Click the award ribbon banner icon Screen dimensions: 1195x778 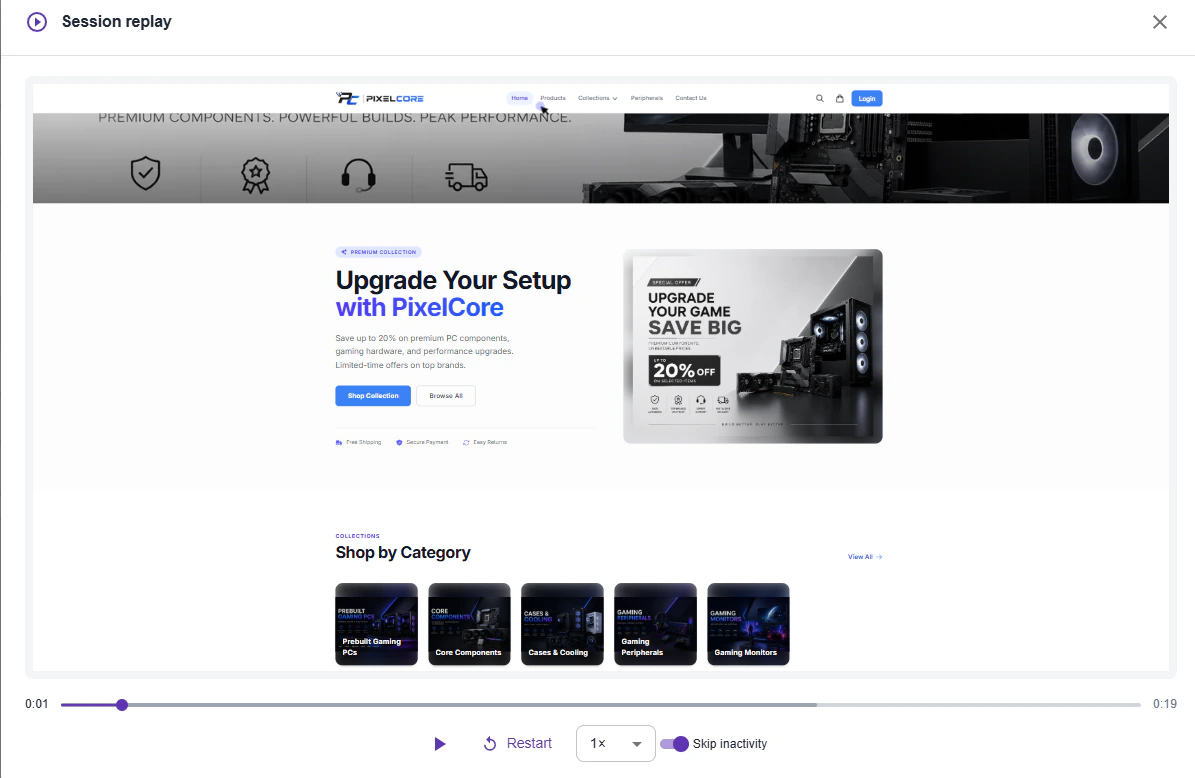tap(255, 175)
